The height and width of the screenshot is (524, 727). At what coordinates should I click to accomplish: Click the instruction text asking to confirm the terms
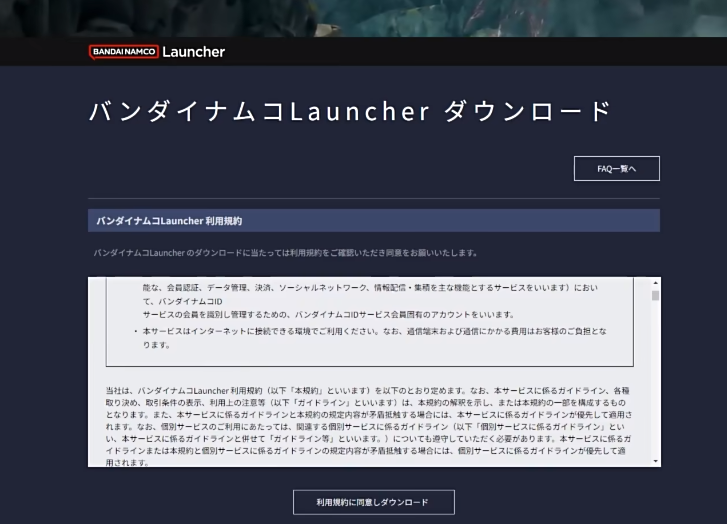point(285,253)
